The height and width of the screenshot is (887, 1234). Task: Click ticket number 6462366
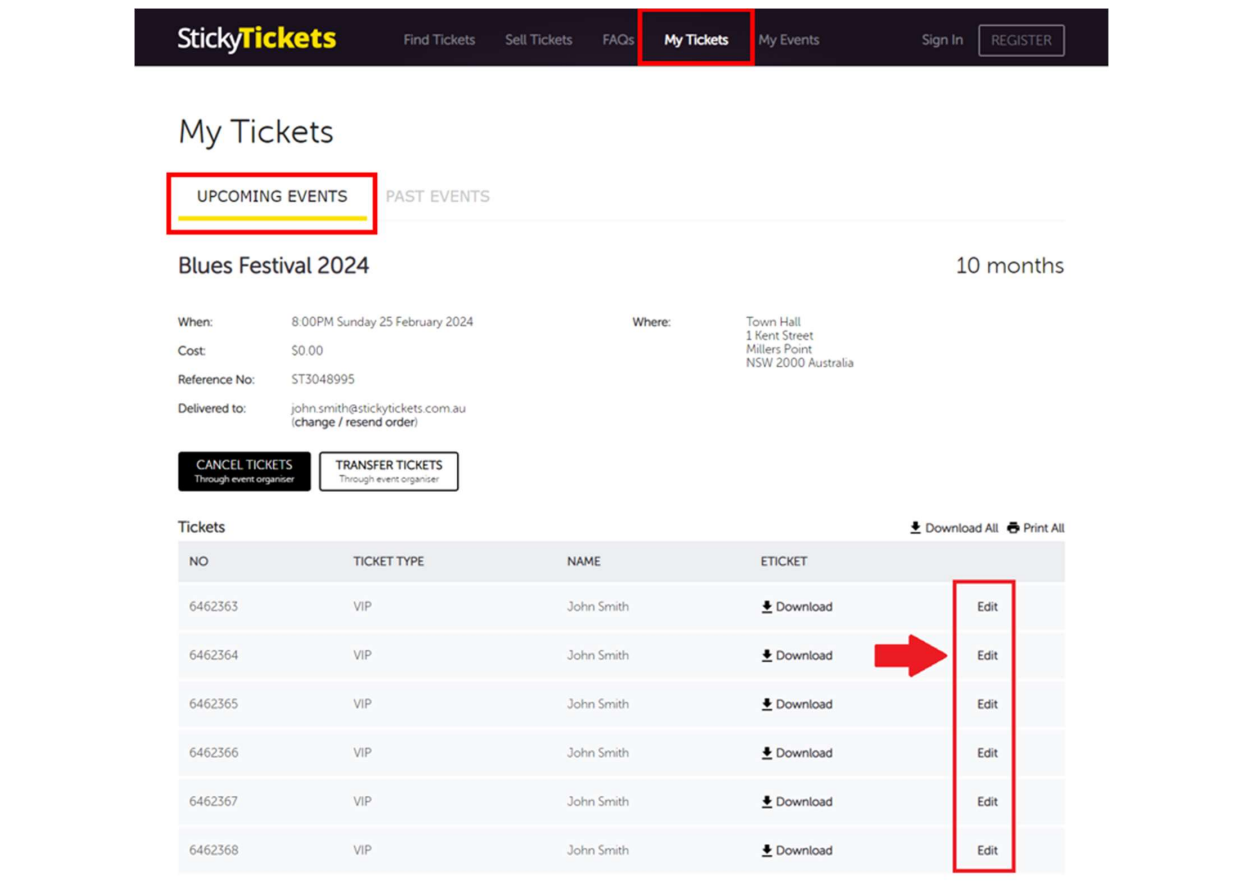tap(214, 753)
